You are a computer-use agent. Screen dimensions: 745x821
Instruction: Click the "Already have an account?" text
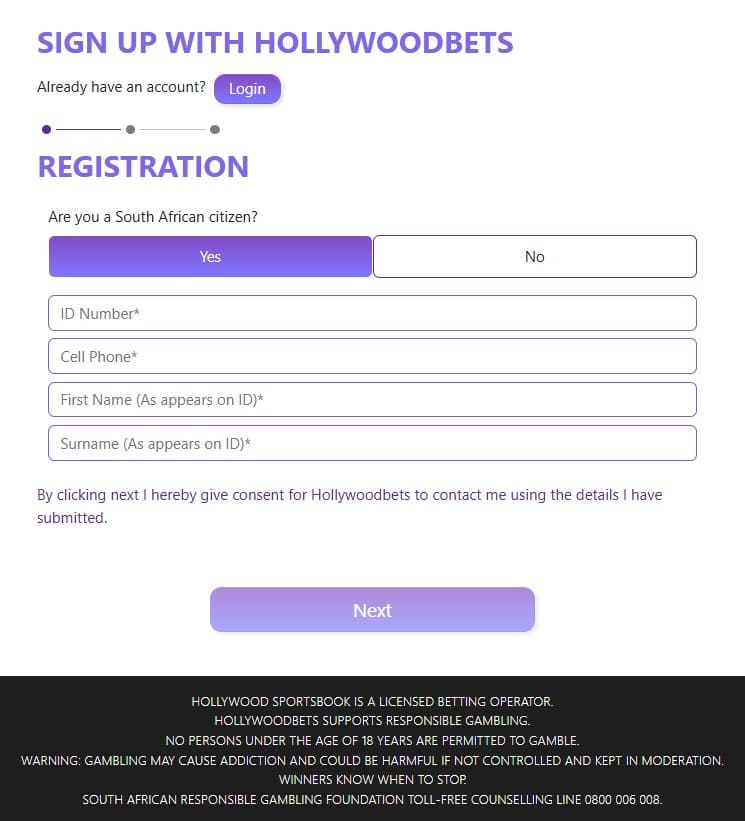click(121, 87)
